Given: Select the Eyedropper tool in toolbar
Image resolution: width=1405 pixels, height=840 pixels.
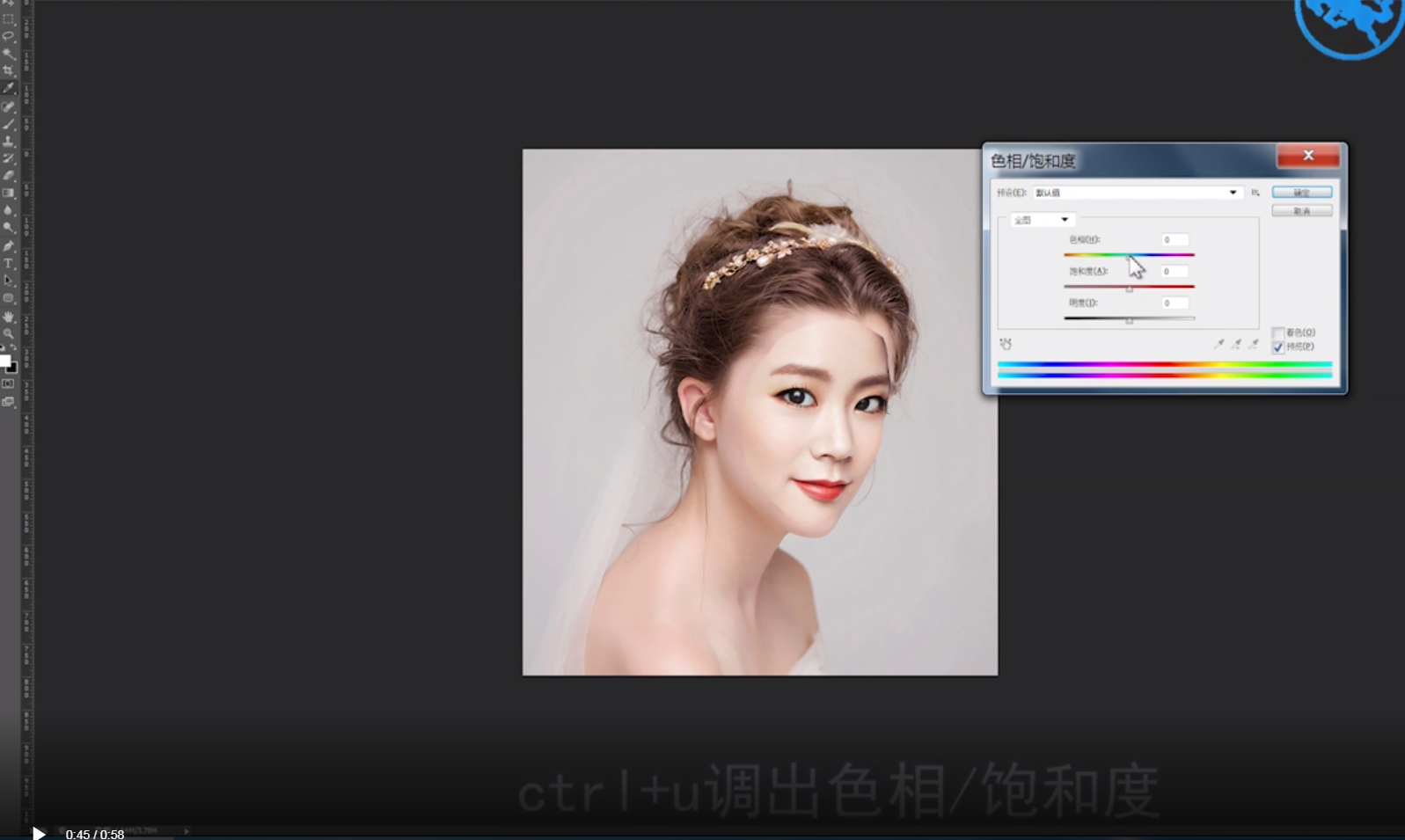Looking at the screenshot, I should [9, 89].
